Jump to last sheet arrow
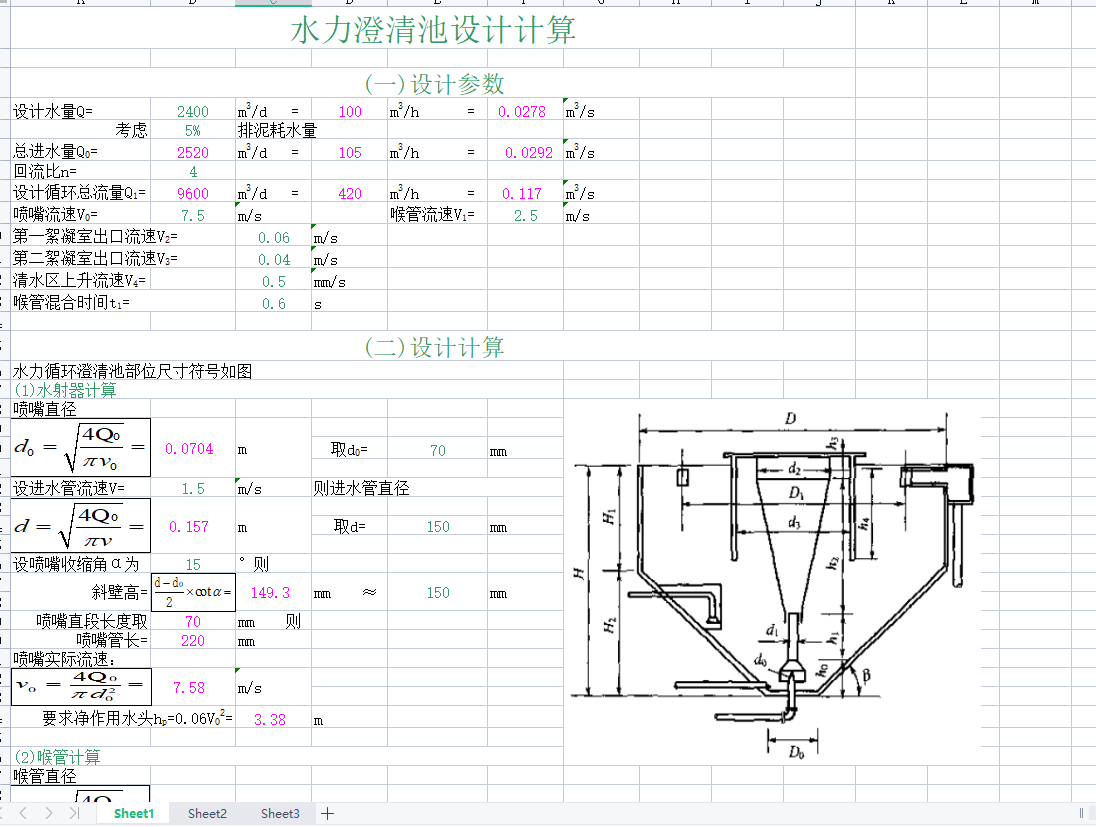Image resolution: width=1096 pixels, height=827 pixels. pos(74,812)
